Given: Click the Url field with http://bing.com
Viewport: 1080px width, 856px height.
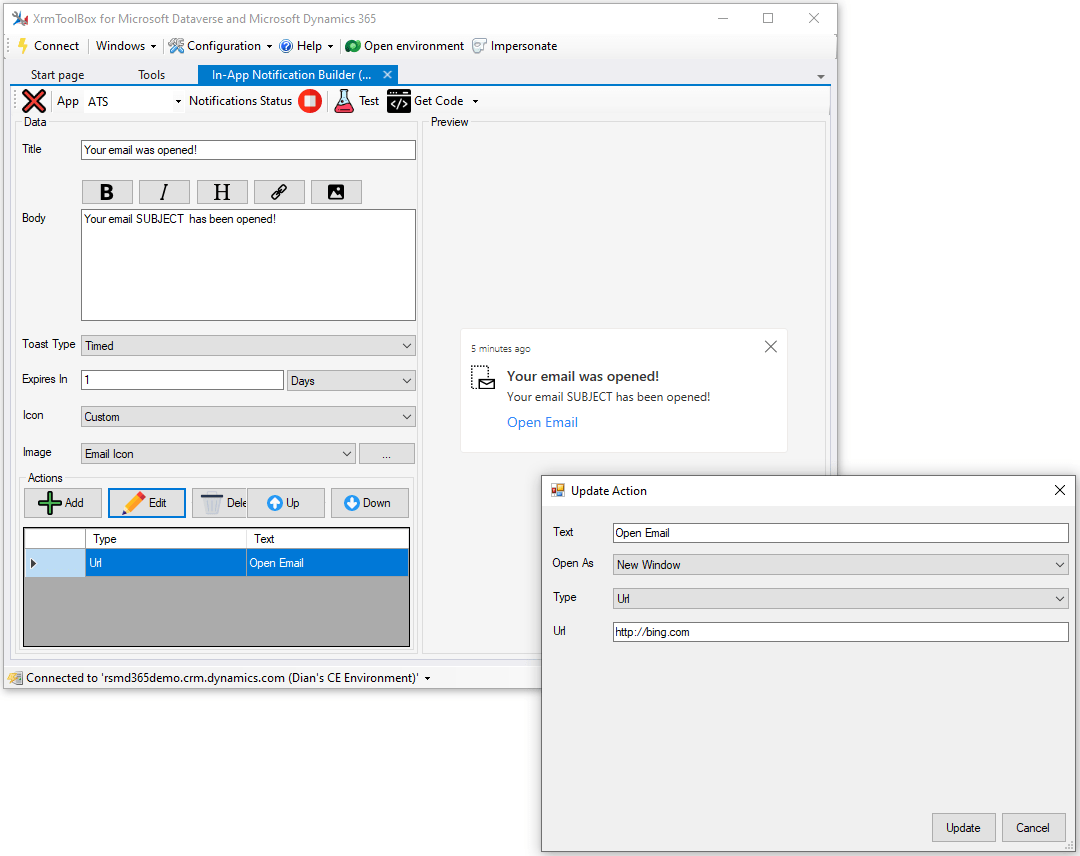Looking at the screenshot, I should pyautogui.click(x=841, y=632).
